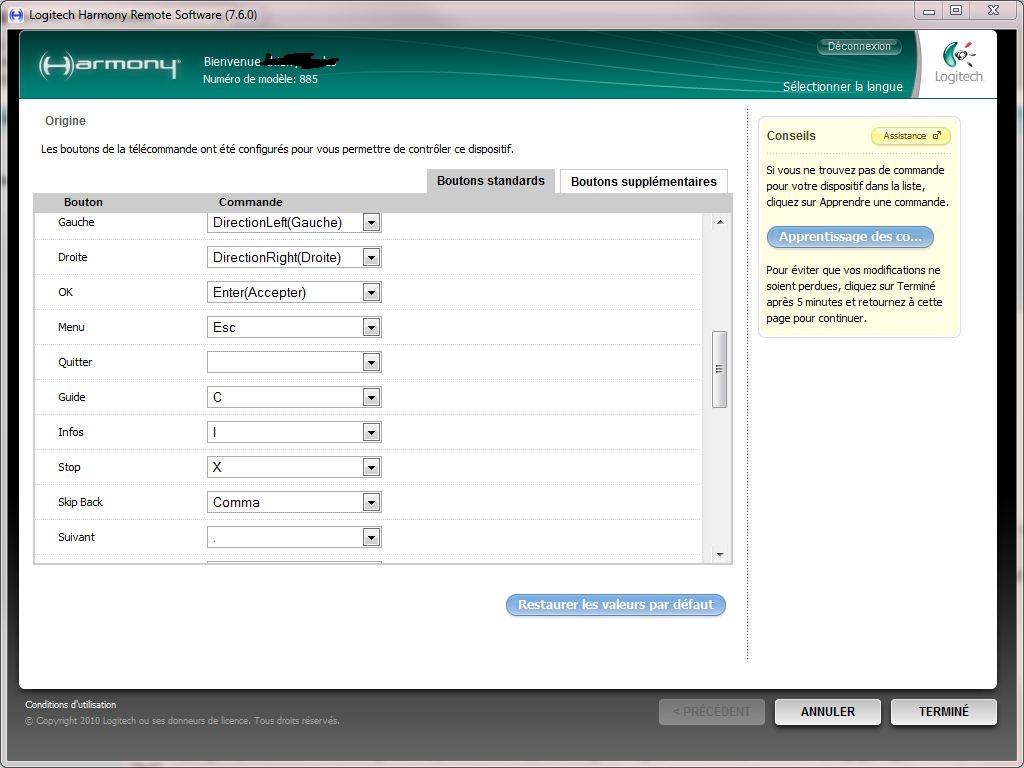The height and width of the screenshot is (768, 1024).
Task: Click the Bouton column header
Action: tap(84, 202)
